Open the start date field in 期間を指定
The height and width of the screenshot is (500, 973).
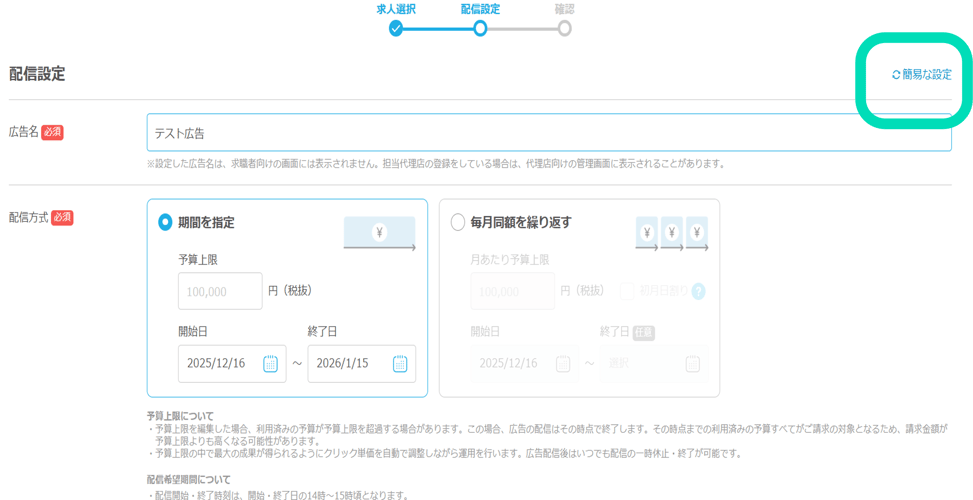pyautogui.click(x=232, y=364)
